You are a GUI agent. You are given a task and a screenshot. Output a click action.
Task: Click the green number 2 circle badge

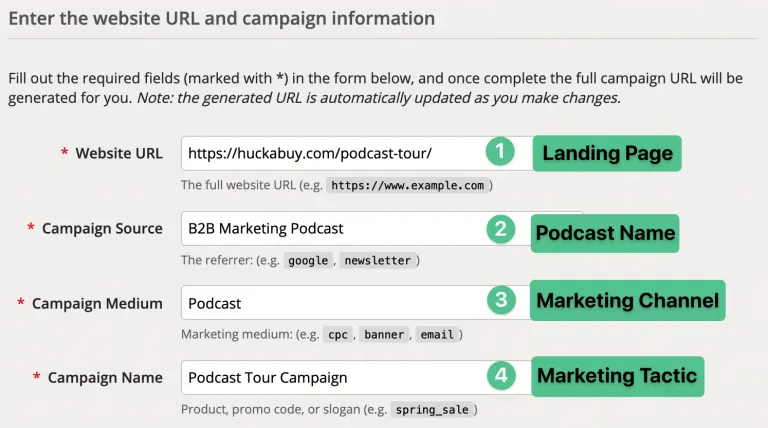(501, 229)
